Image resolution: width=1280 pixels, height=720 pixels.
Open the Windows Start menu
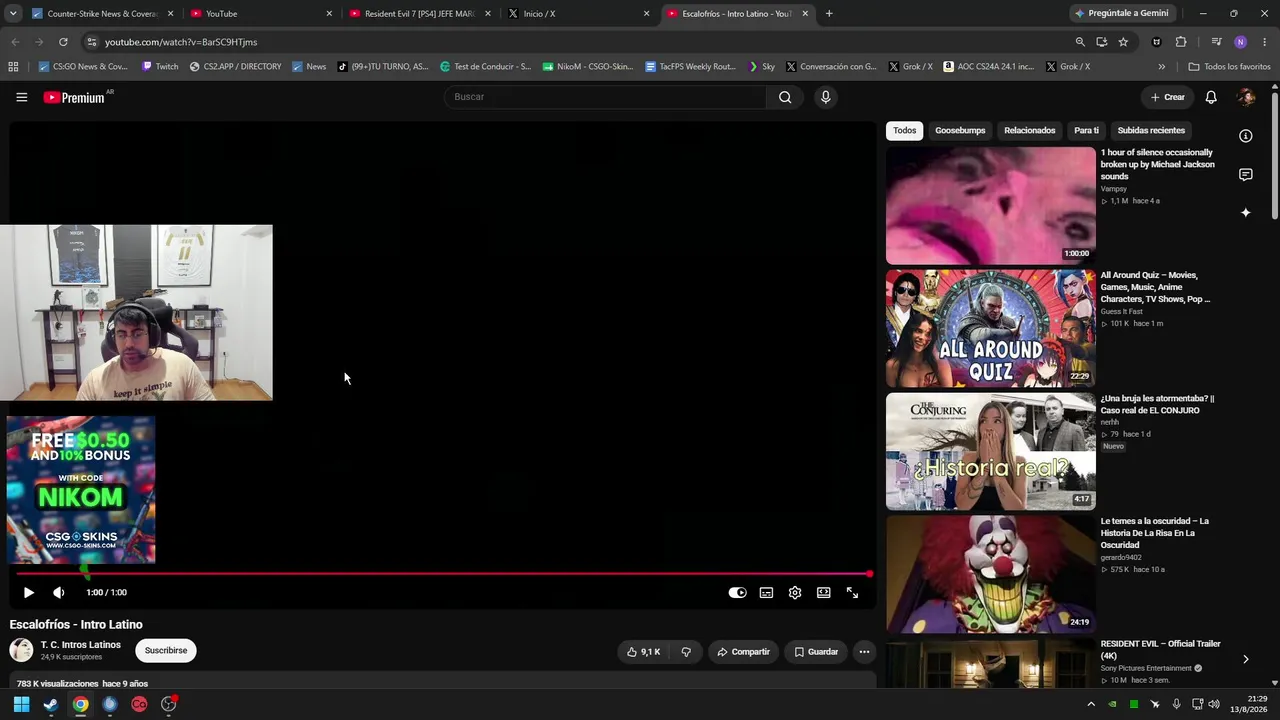click(21, 704)
